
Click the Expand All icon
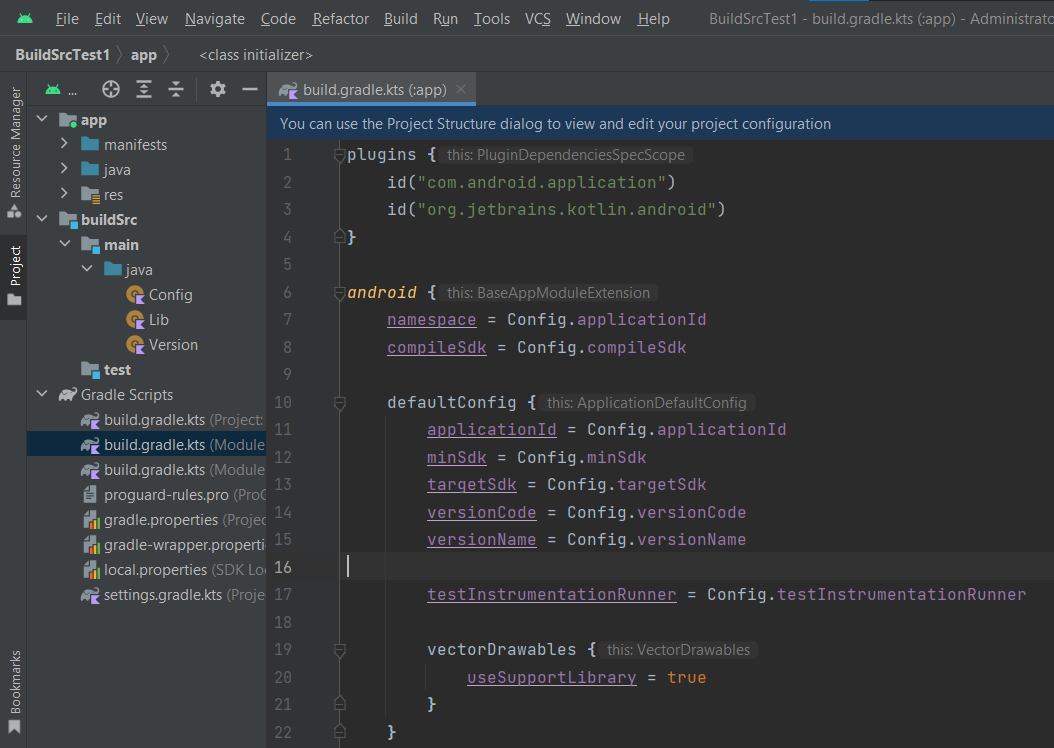pyautogui.click(x=144, y=89)
